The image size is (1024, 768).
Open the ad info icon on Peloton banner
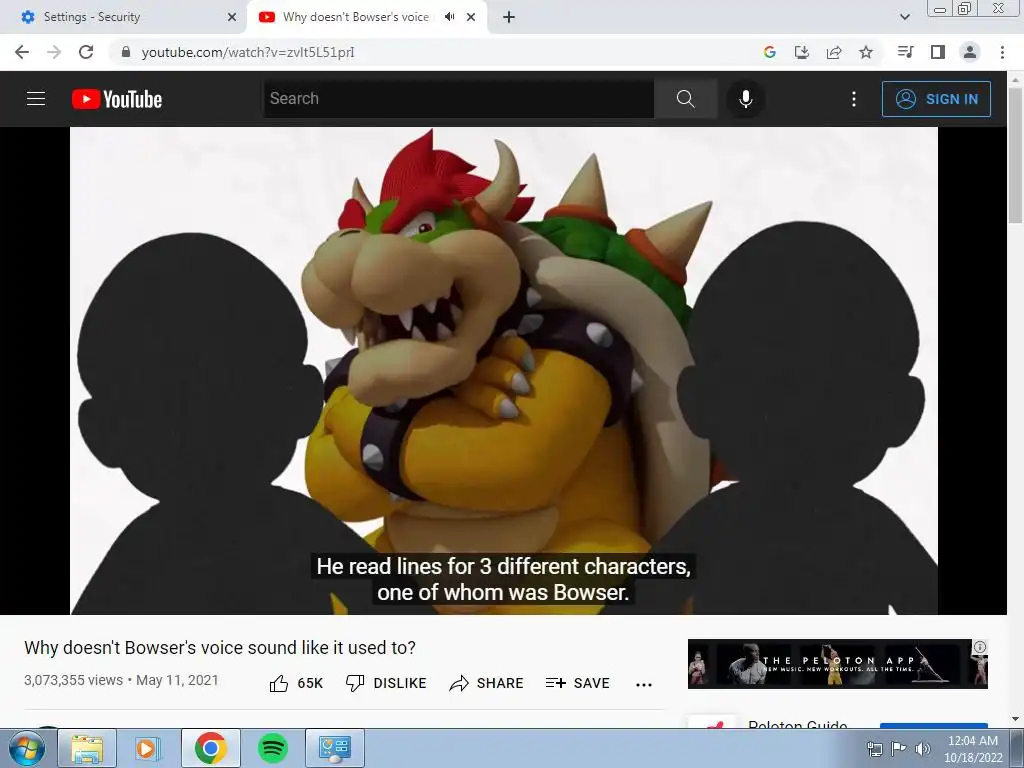click(980, 647)
